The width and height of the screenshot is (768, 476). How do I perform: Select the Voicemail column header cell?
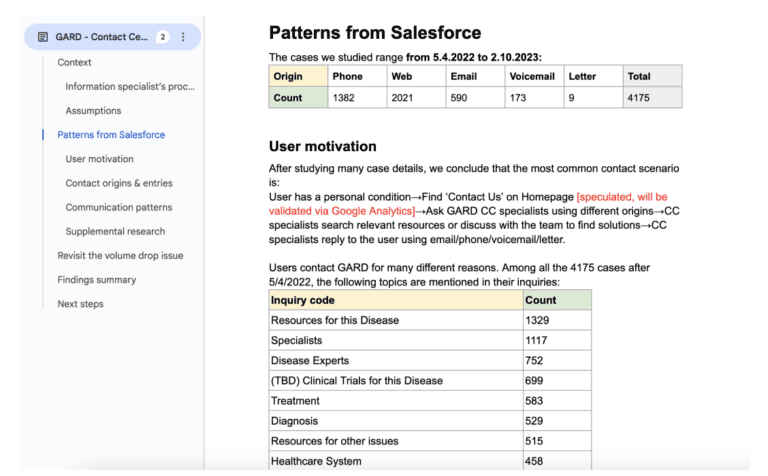click(x=534, y=76)
